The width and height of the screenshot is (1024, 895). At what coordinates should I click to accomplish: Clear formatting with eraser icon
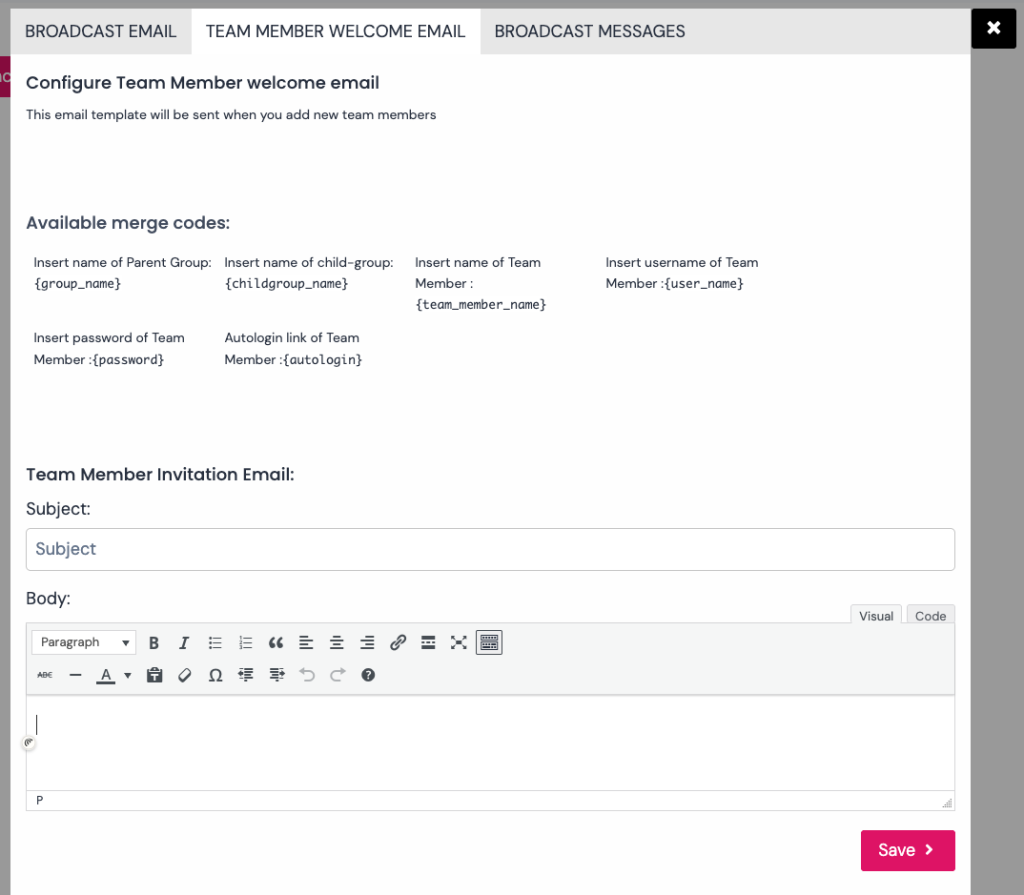pos(185,675)
